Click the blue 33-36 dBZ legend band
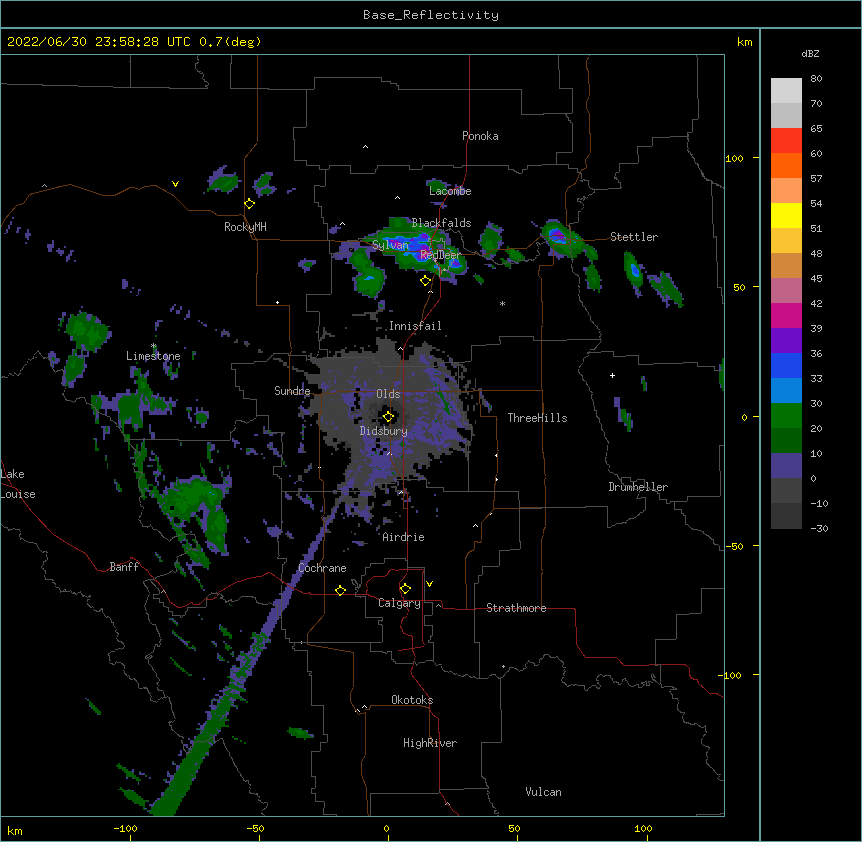Screen dimensions: 862x842 coord(786,365)
